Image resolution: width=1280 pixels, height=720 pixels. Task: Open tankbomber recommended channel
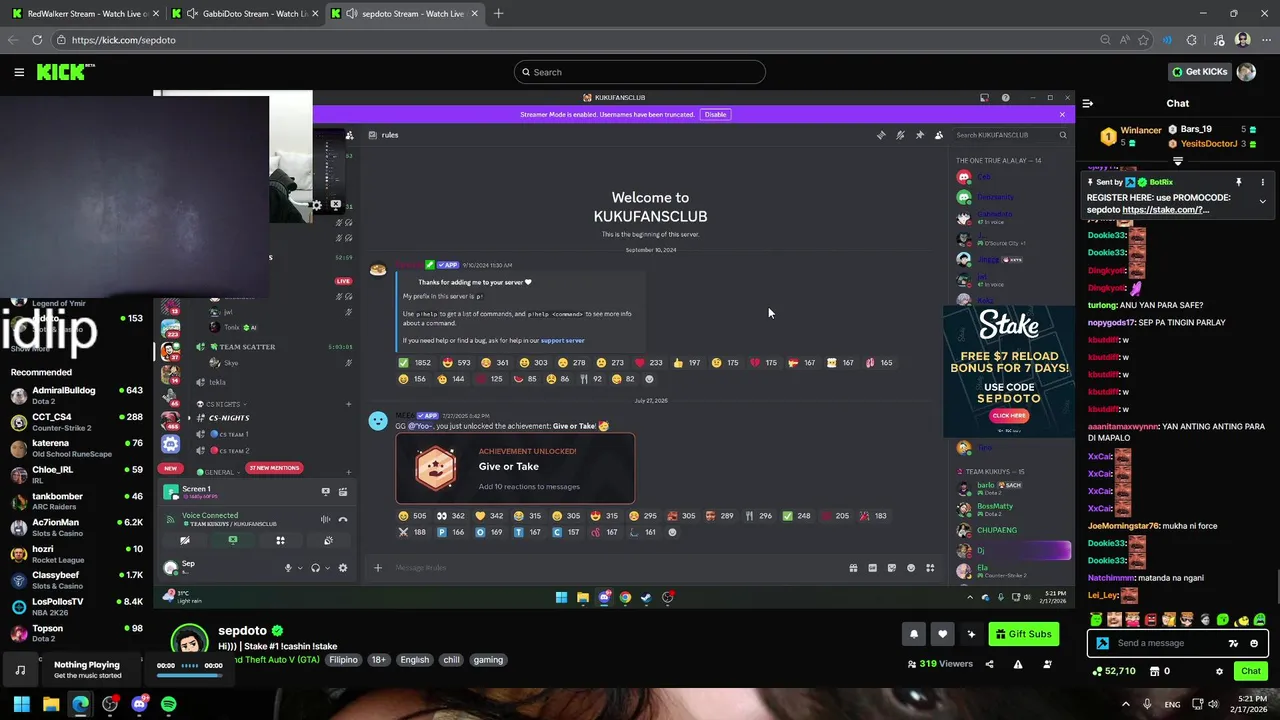coord(77,501)
